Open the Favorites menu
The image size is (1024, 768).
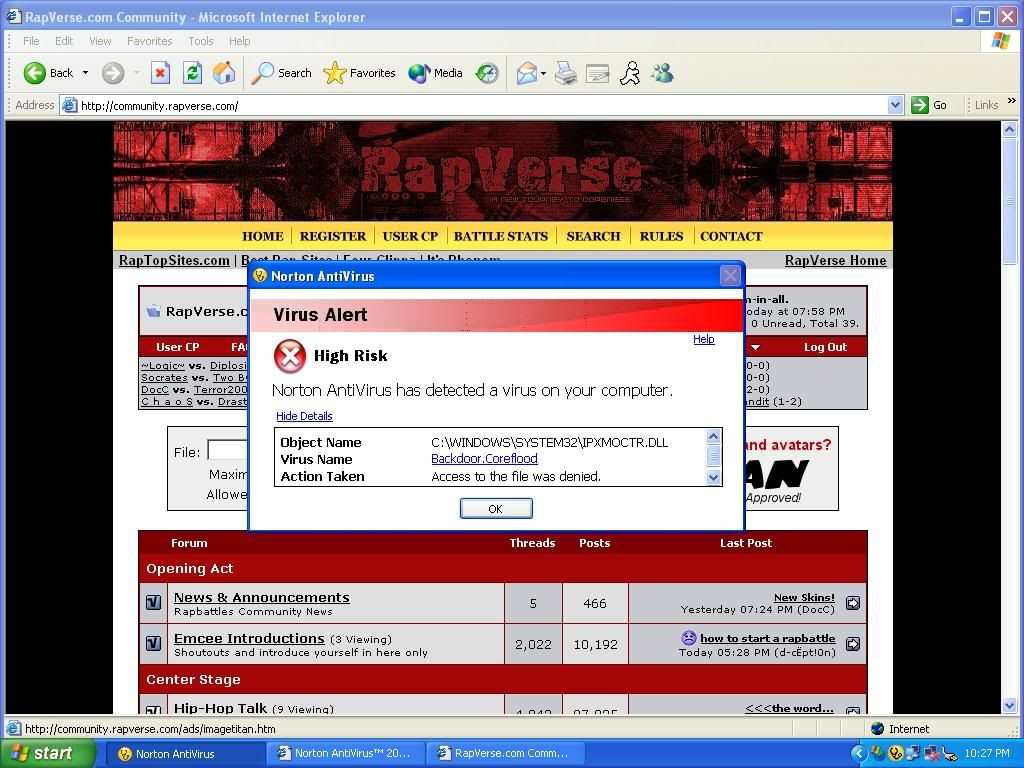coord(150,40)
